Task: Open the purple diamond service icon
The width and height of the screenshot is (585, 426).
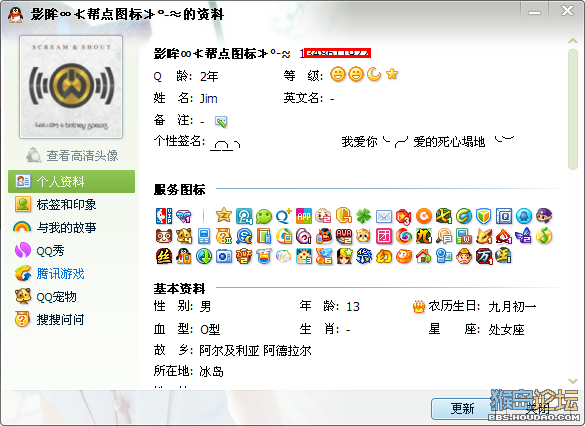Action: pyautogui.click(x=184, y=216)
